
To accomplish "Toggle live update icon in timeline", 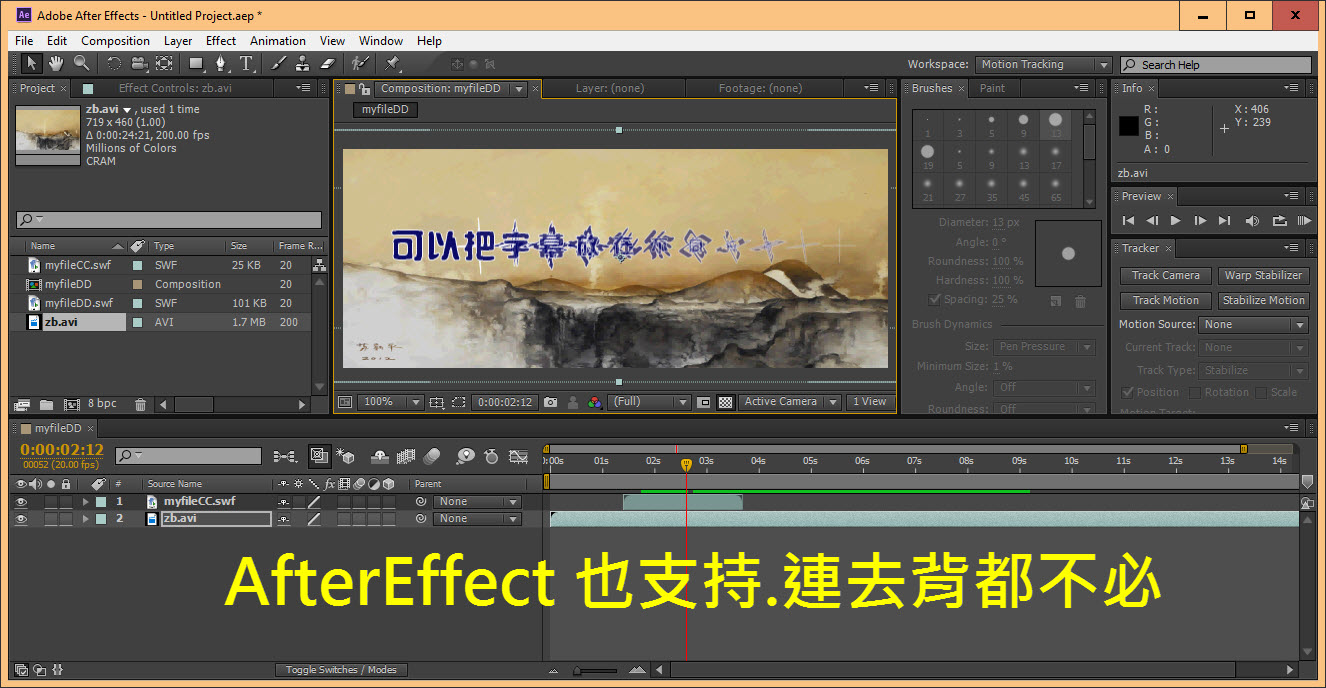I will pos(319,456).
